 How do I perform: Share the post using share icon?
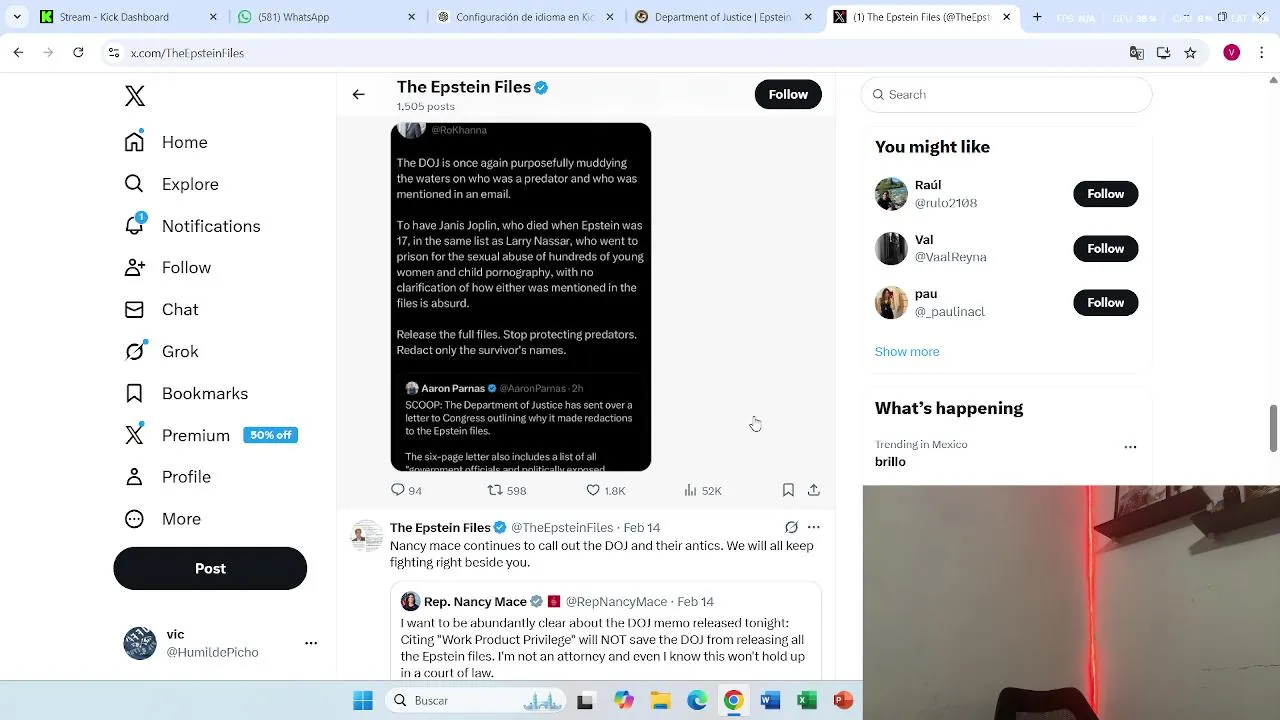(x=814, y=490)
